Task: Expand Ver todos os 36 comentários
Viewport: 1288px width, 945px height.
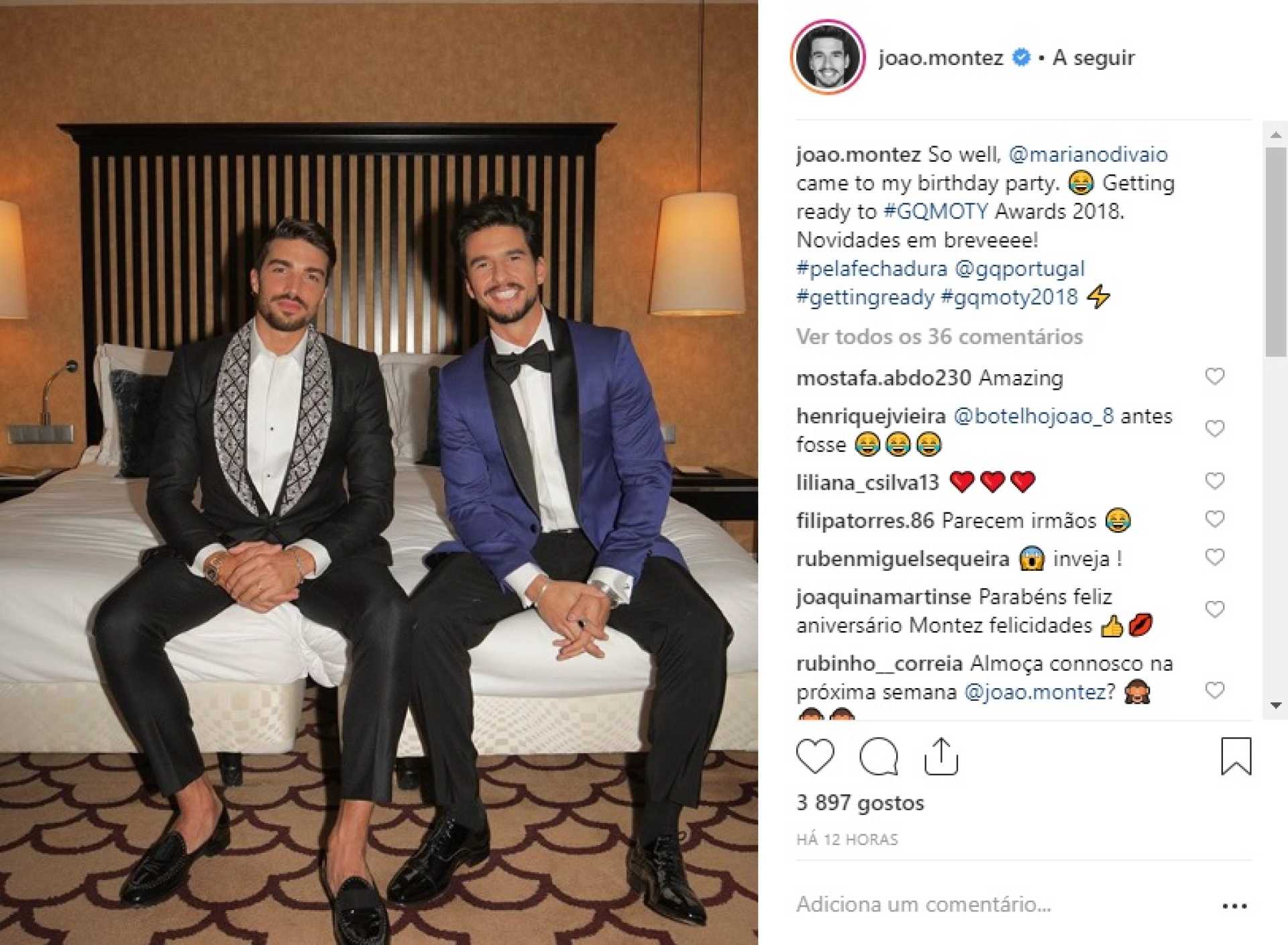Action: (939, 337)
